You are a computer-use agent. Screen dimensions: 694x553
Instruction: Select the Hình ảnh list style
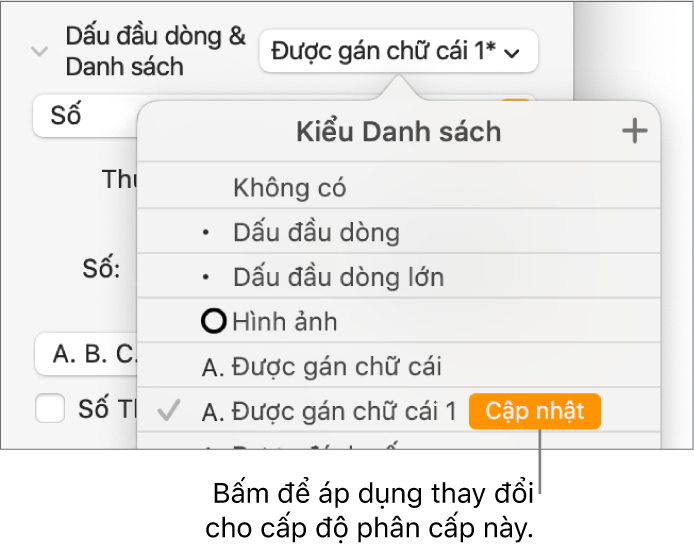coord(285,322)
